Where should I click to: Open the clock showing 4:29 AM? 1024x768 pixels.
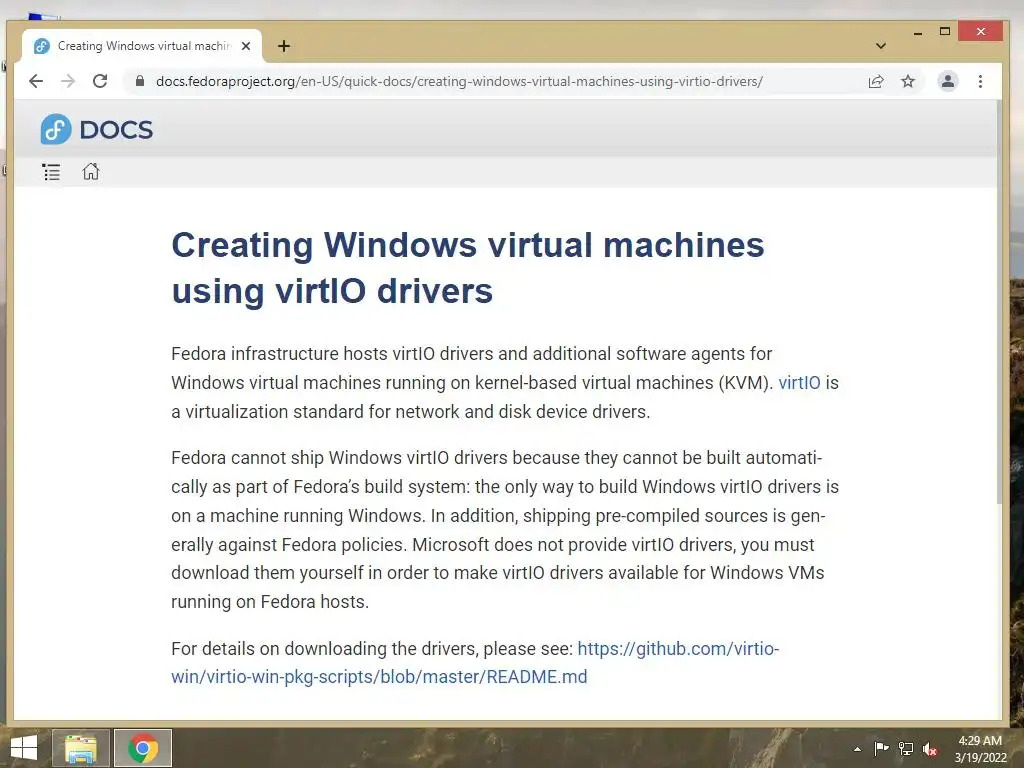(x=980, y=749)
